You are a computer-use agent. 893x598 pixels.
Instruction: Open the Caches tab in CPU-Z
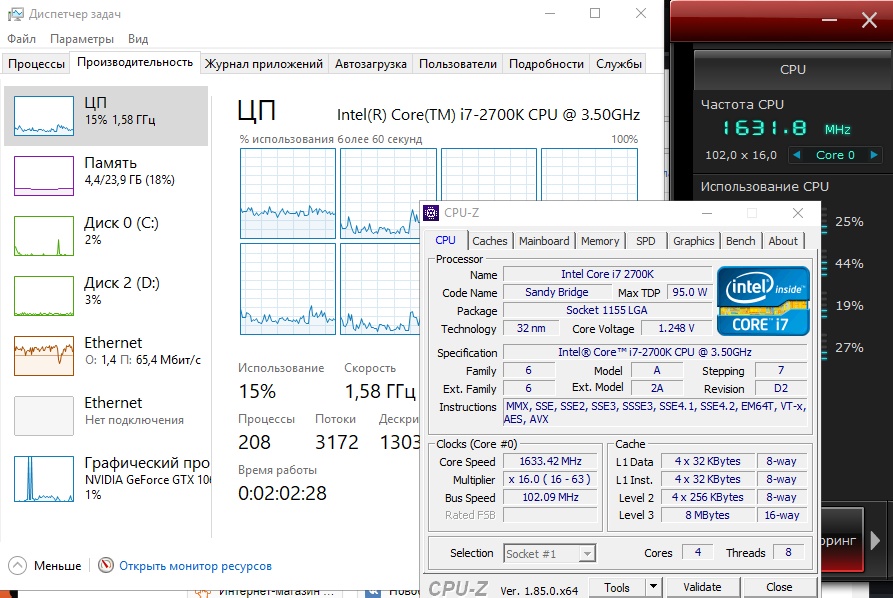click(x=489, y=241)
